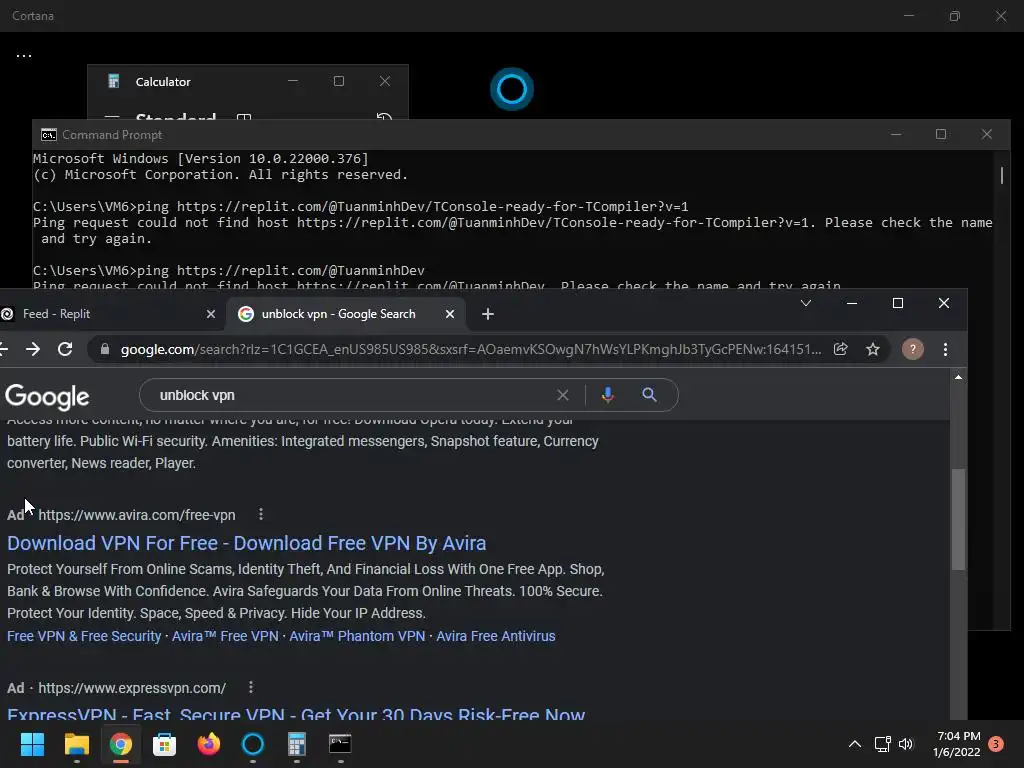The image size is (1024, 768).
Task: Open the notification count badge
Action: point(996,744)
